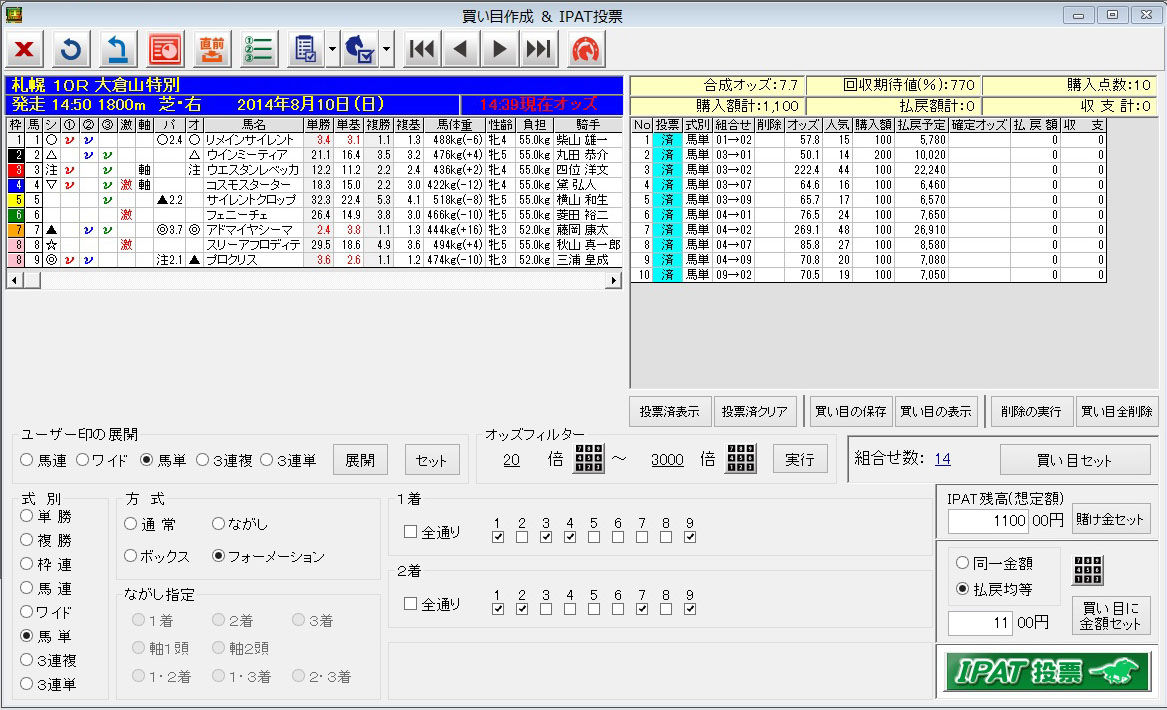This screenshot has width=1167, height=710.
Task: Click 単勝 column header in horse table
Action: click(x=318, y=125)
